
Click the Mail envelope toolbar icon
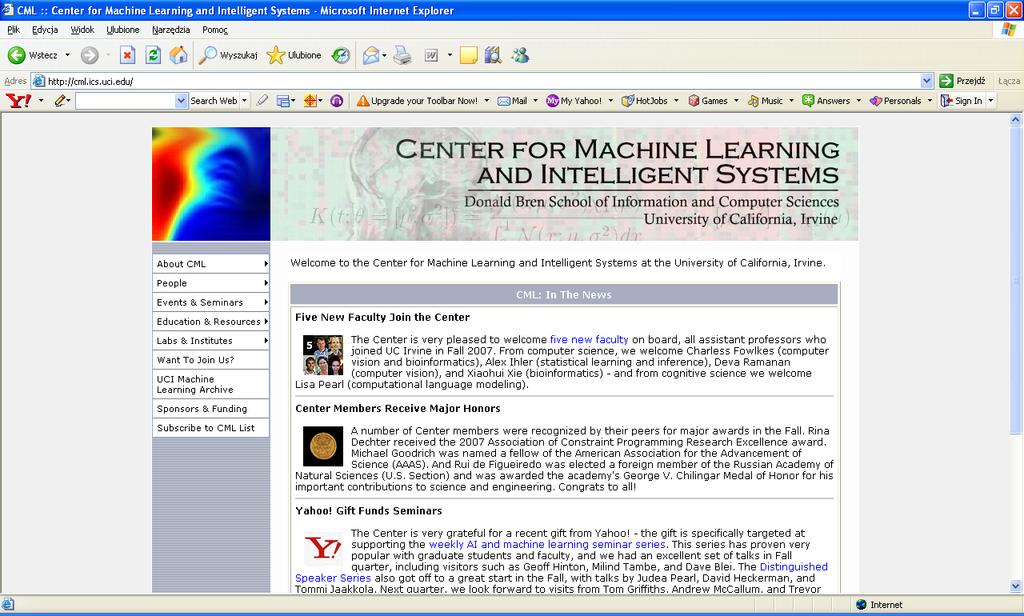pyautogui.click(x=371, y=56)
